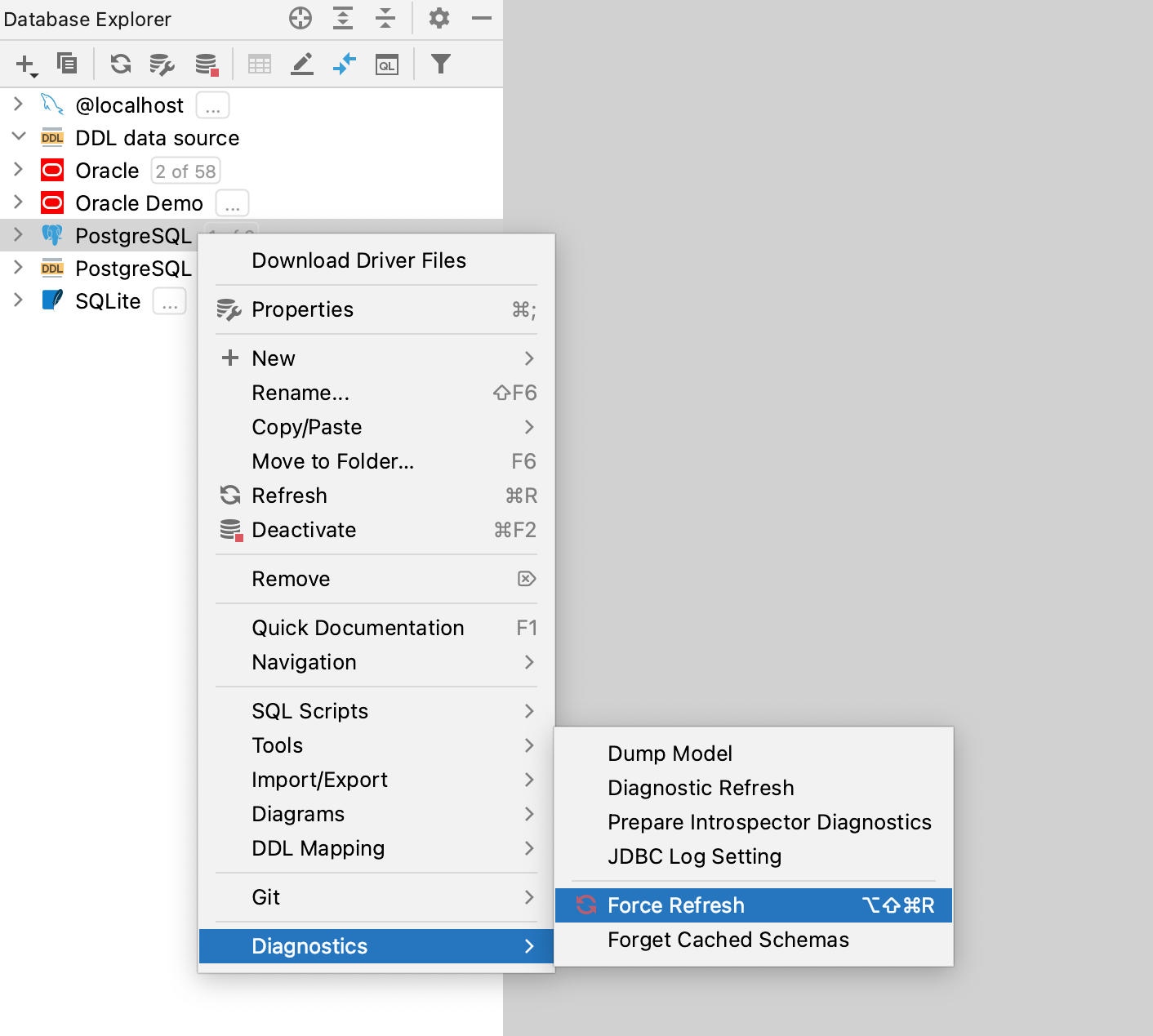Select Dump Model in the Diagnostics submenu
The height and width of the screenshot is (1036, 1153).
pyautogui.click(x=670, y=753)
